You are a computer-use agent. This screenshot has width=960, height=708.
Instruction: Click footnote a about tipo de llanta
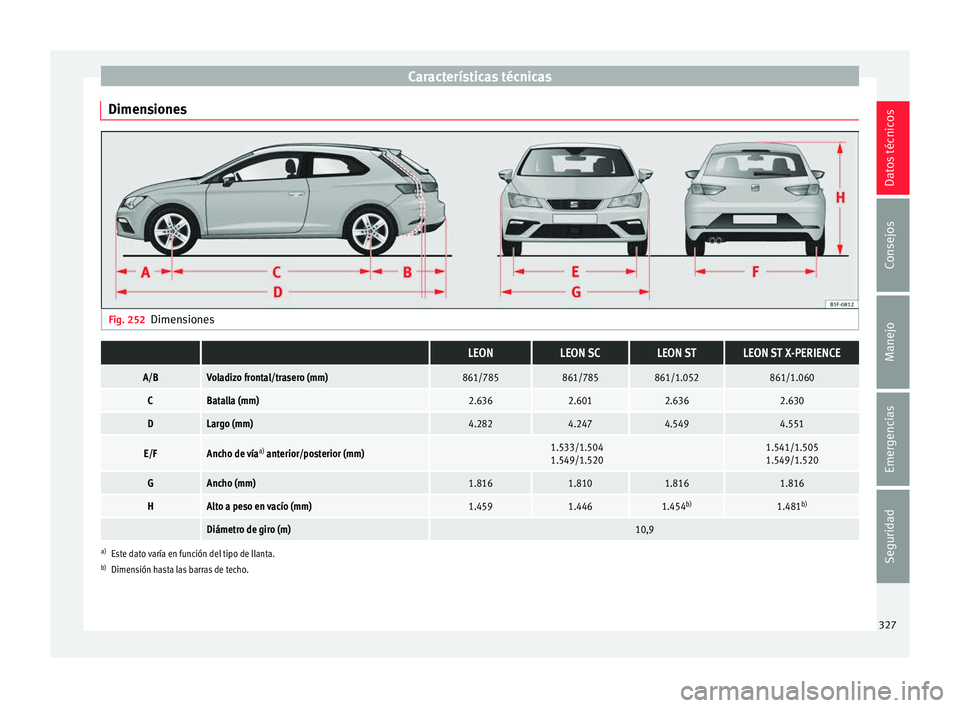point(188,554)
